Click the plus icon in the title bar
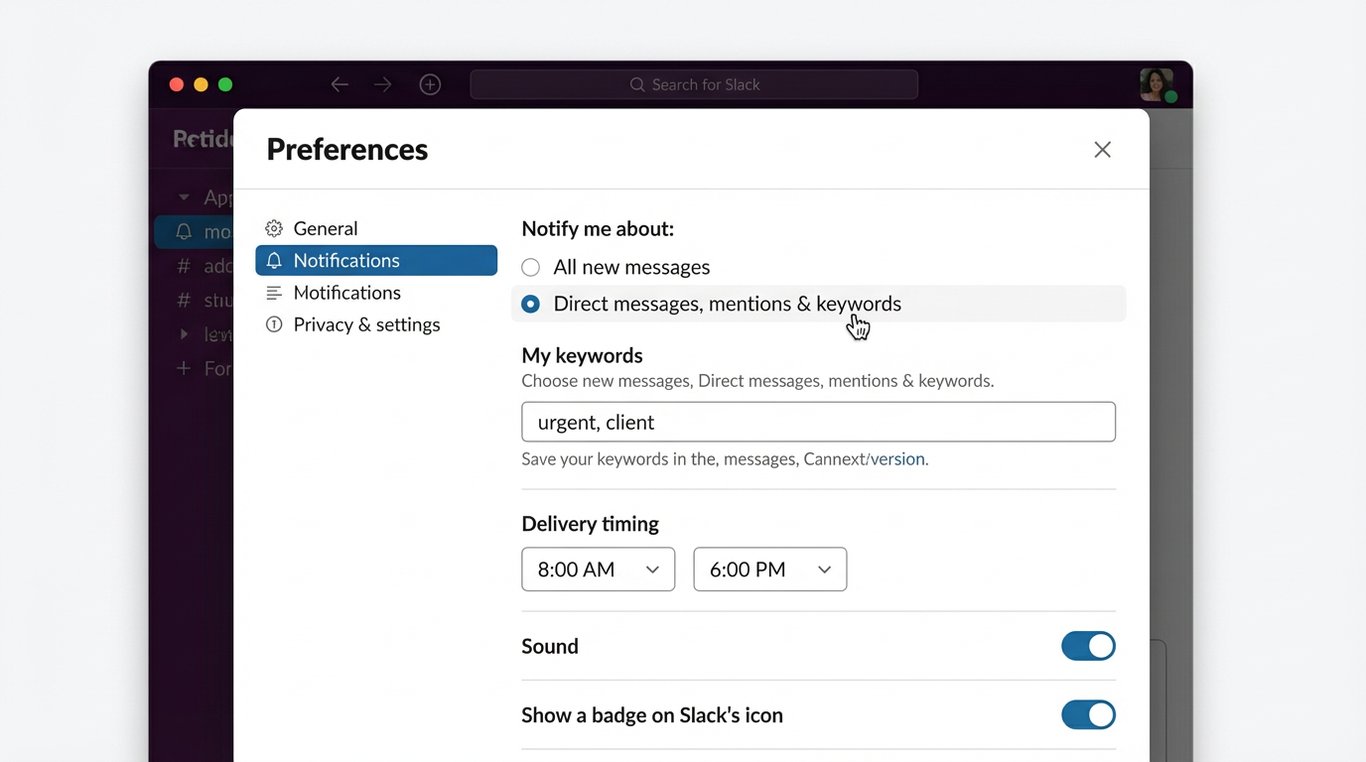This screenshot has height=762, width=1366. pos(430,84)
